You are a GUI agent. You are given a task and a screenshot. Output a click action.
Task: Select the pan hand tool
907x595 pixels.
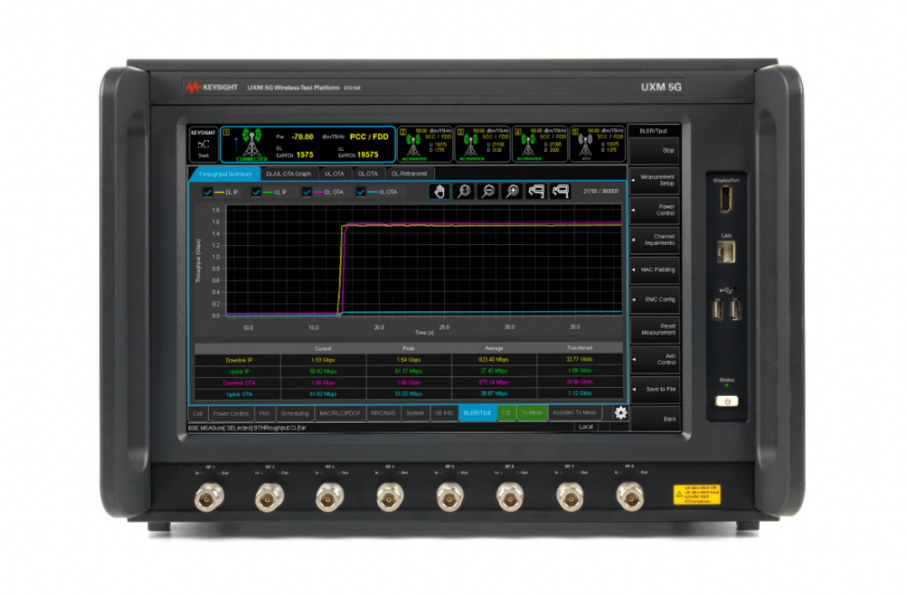coord(438,191)
